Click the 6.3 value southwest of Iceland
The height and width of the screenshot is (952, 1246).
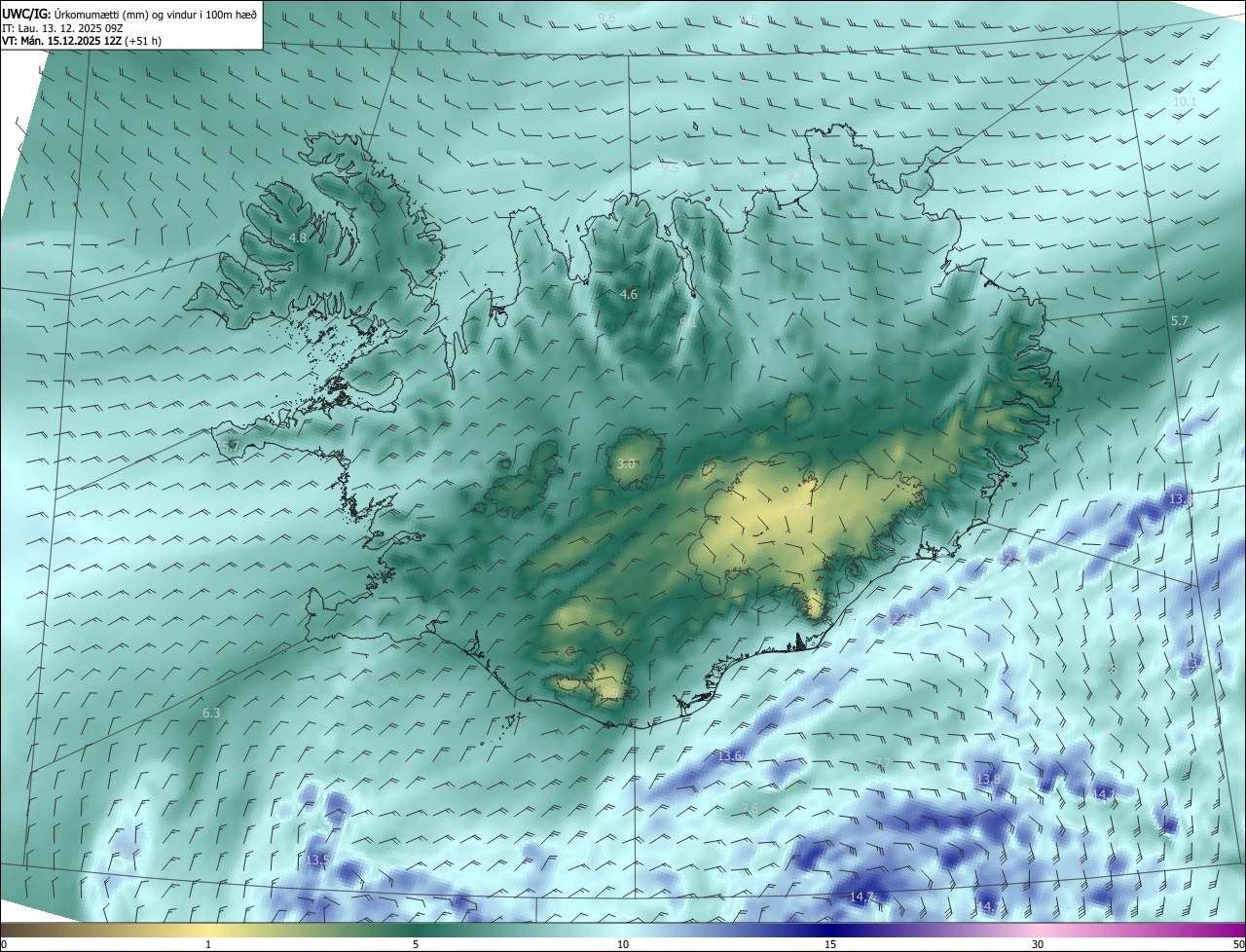click(211, 714)
